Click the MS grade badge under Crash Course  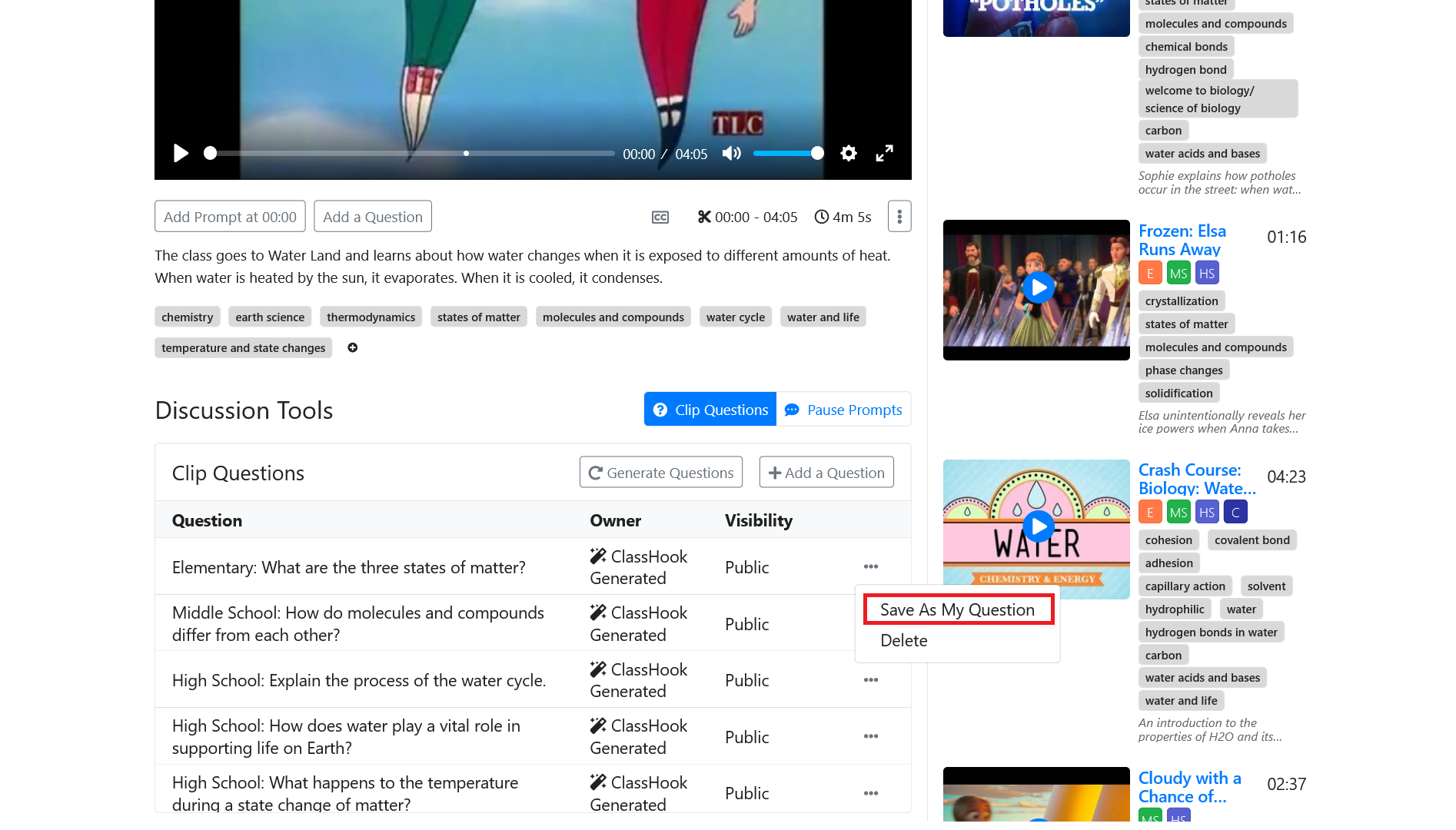(1178, 512)
